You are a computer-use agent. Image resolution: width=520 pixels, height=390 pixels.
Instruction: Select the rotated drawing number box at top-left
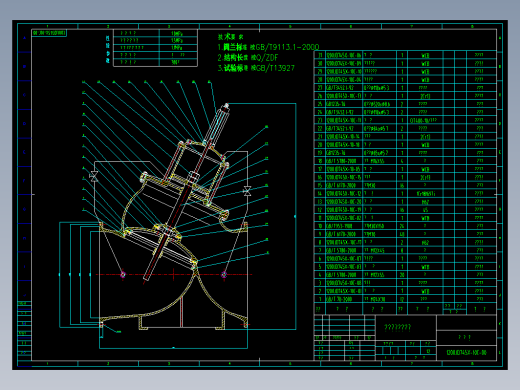pos(49,33)
